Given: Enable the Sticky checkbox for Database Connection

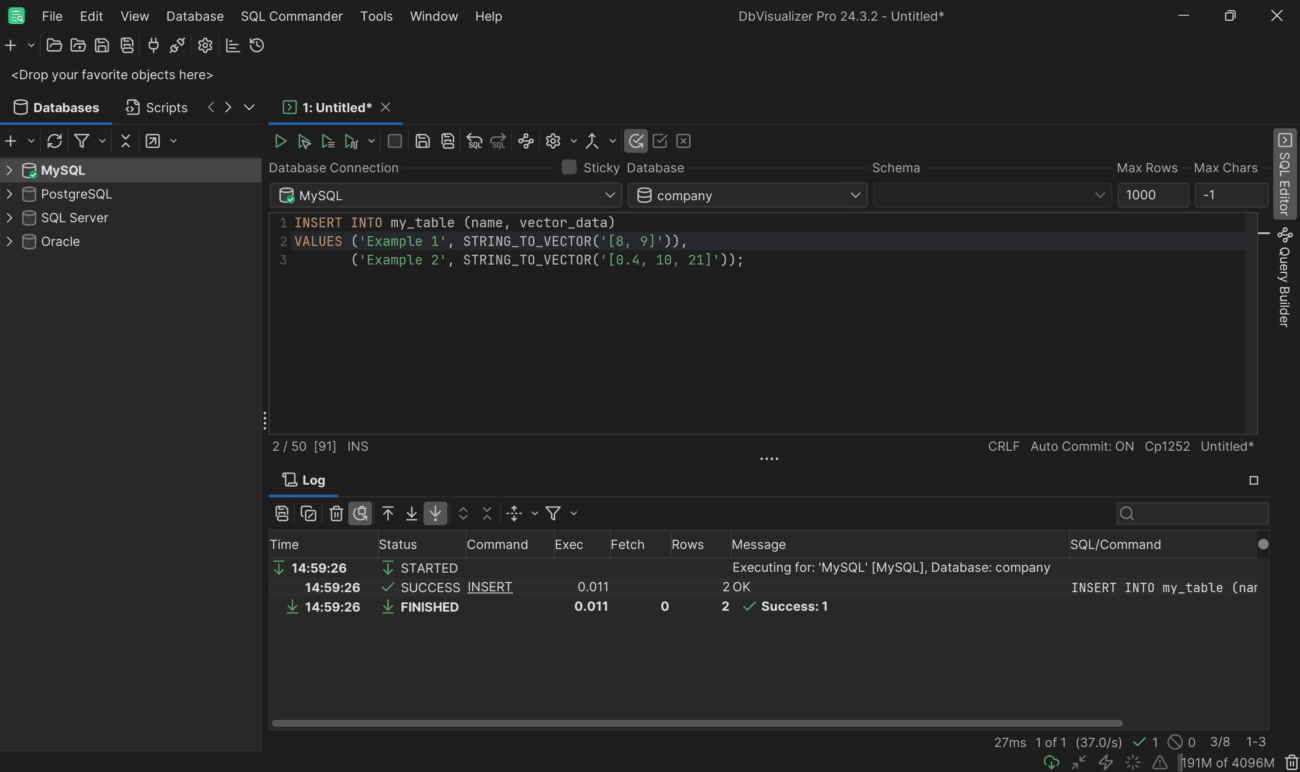Looking at the screenshot, I should pos(568,167).
